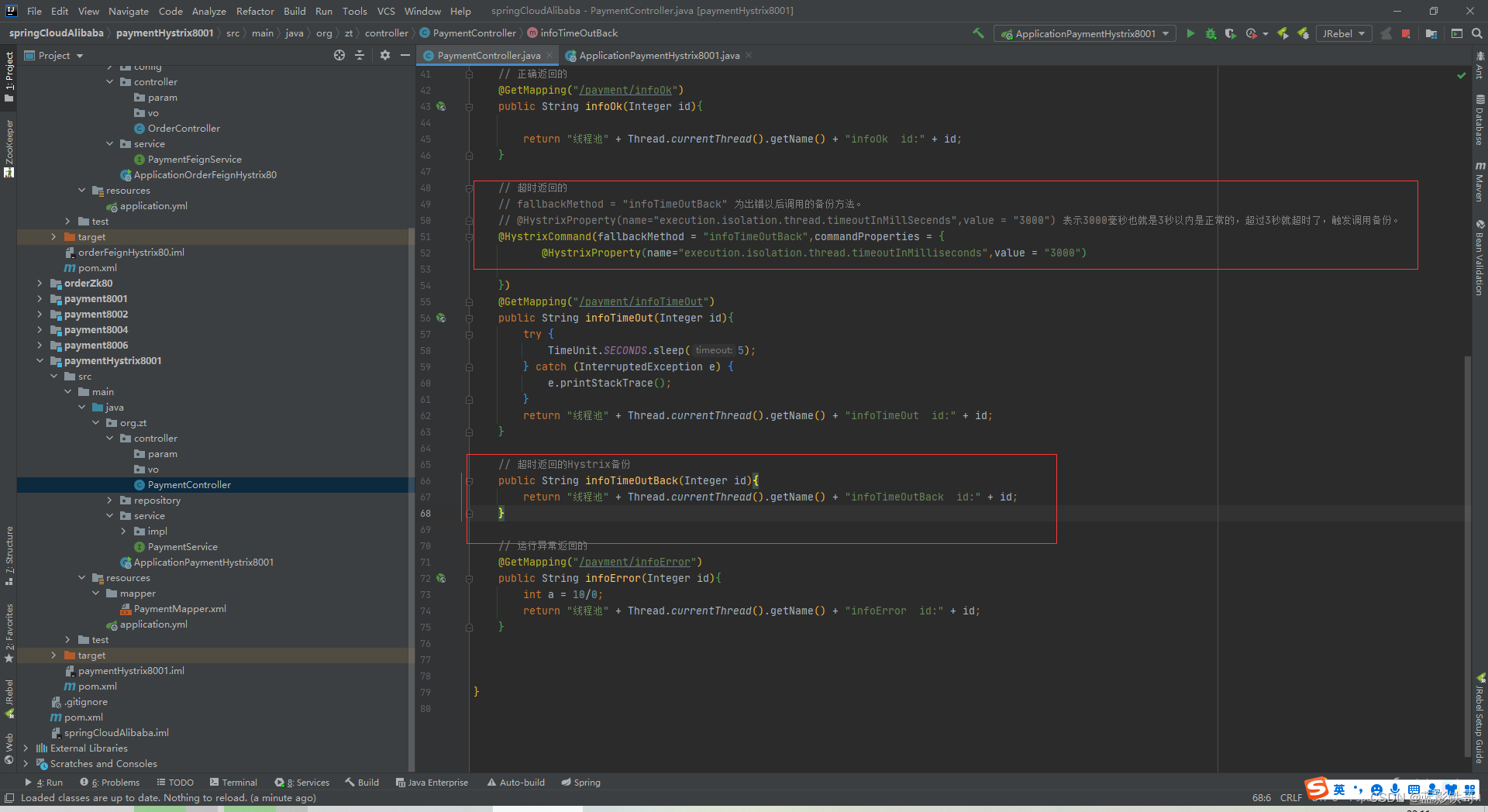
Task: Toggle code fold at infoTimeOutBack method
Action: point(469,480)
